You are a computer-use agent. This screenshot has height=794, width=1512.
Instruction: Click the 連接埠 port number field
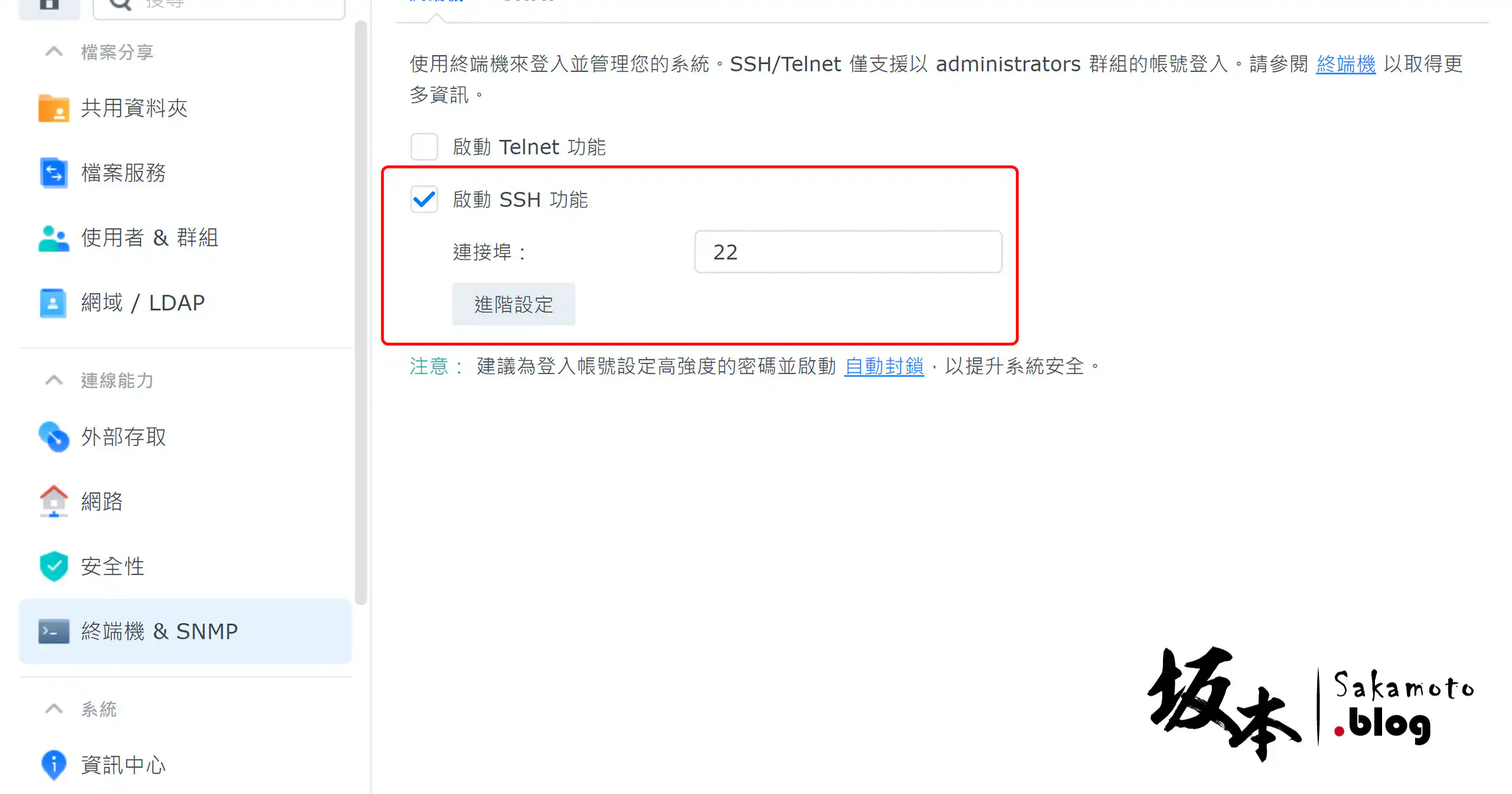(x=848, y=252)
